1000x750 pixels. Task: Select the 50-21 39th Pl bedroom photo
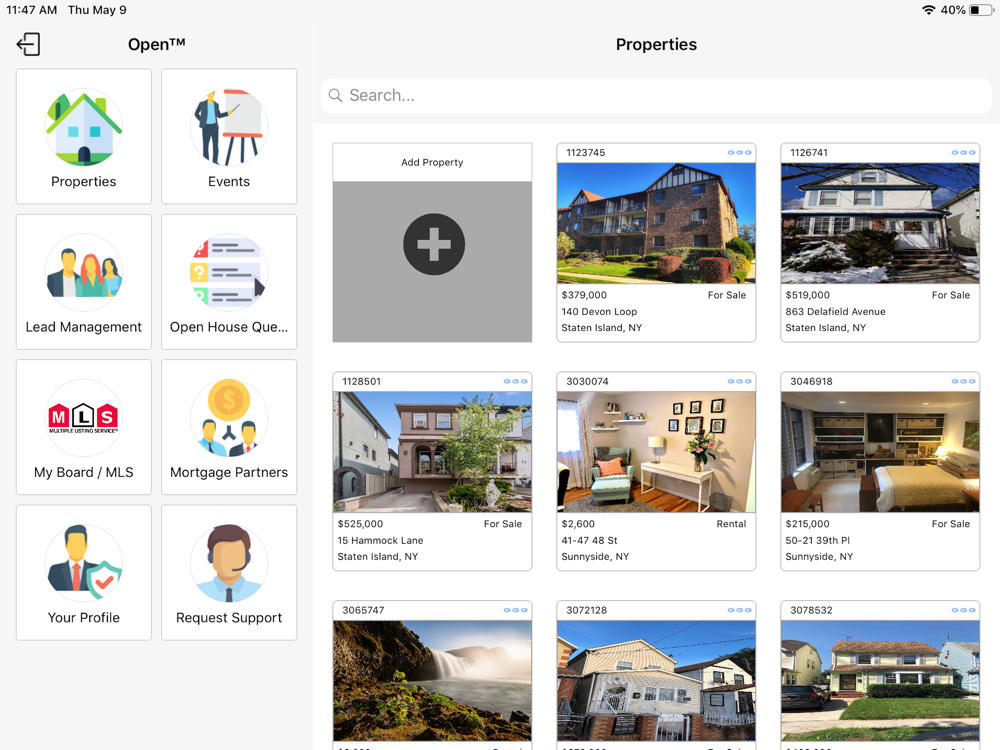point(880,452)
